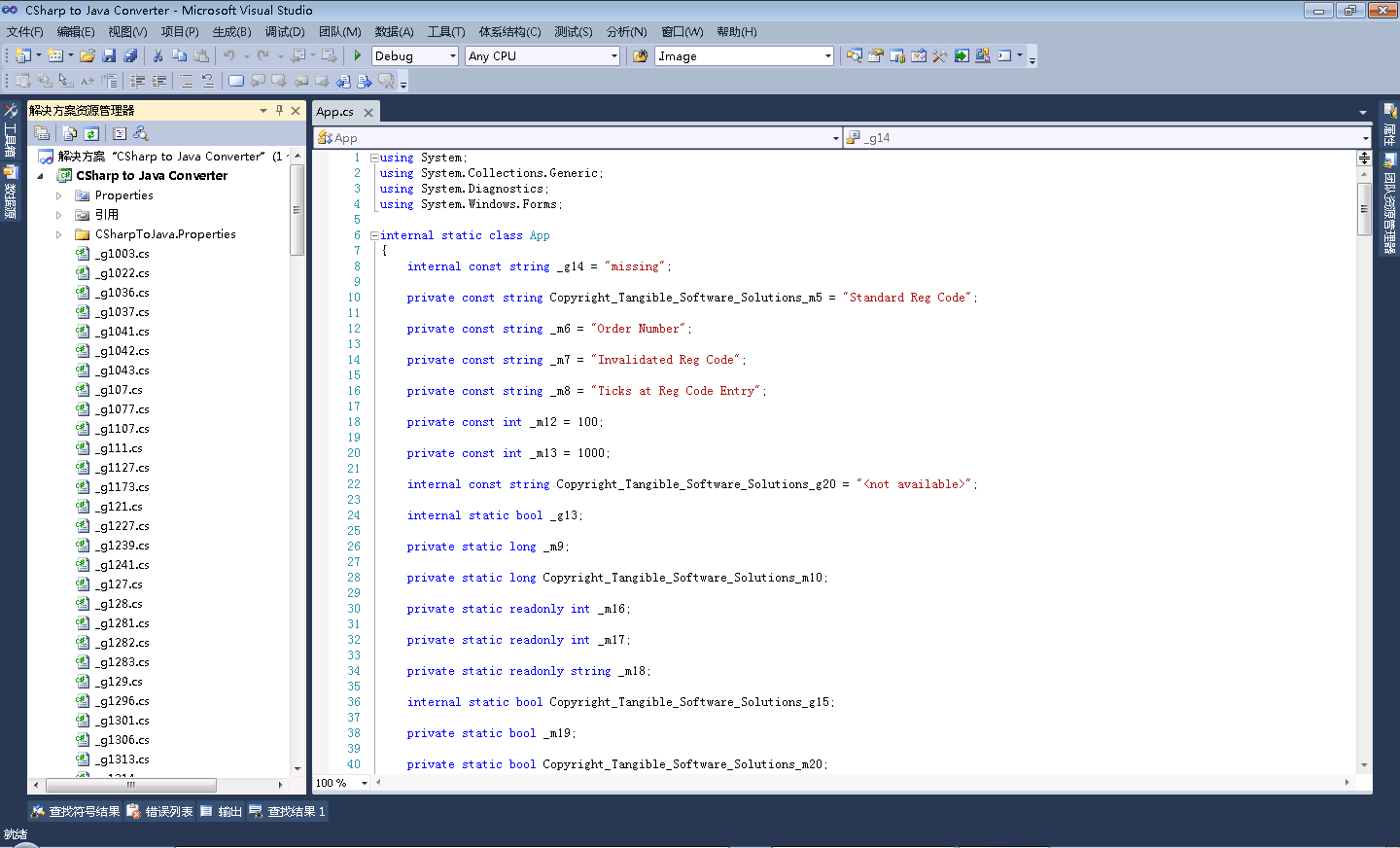Viewport: 1400px width, 848px height.
Task: Open the 帮助(H) menu
Action: click(x=737, y=31)
